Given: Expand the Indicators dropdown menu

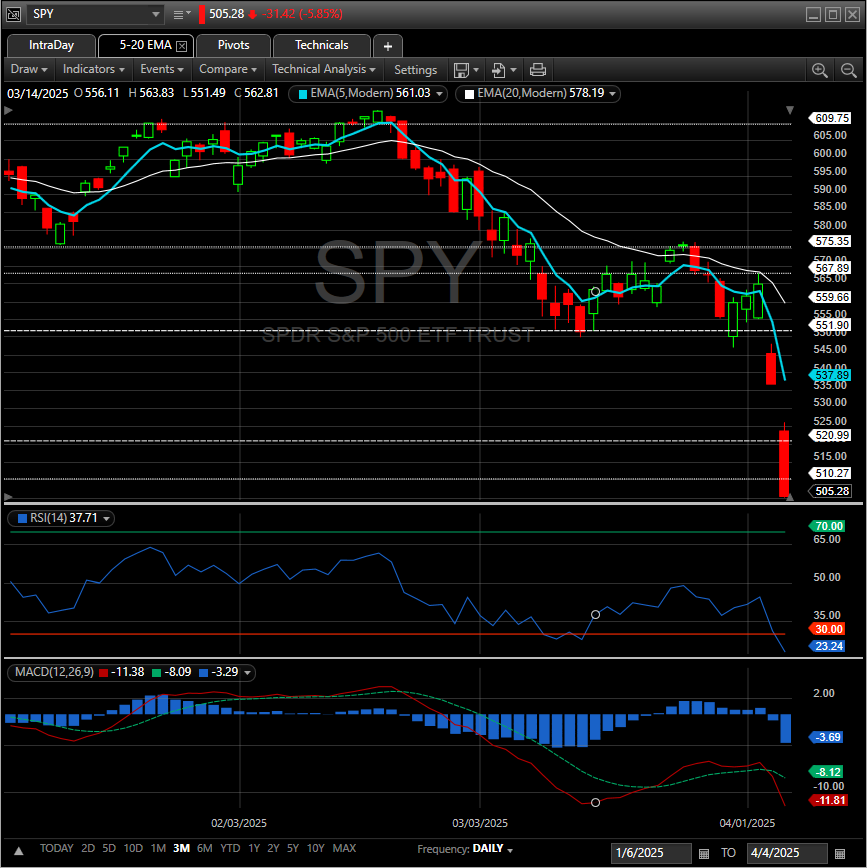Looking at the screenshot, I should tap(94, 69).
